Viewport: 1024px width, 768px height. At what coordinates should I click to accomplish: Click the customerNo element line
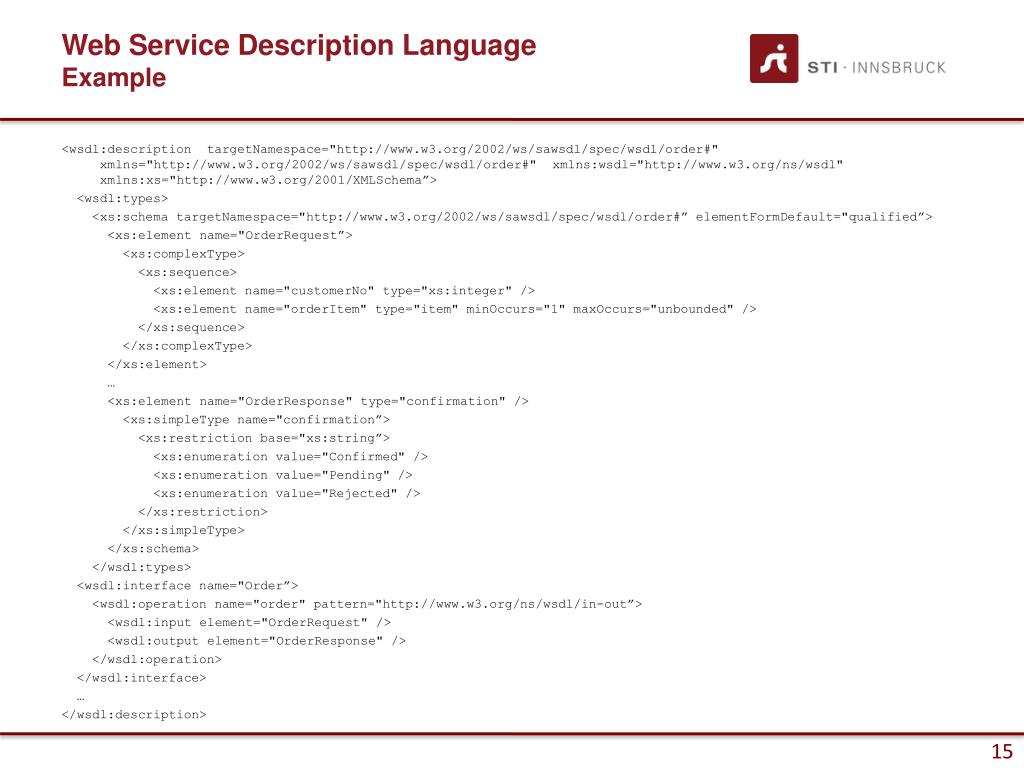tap(344, 291)
